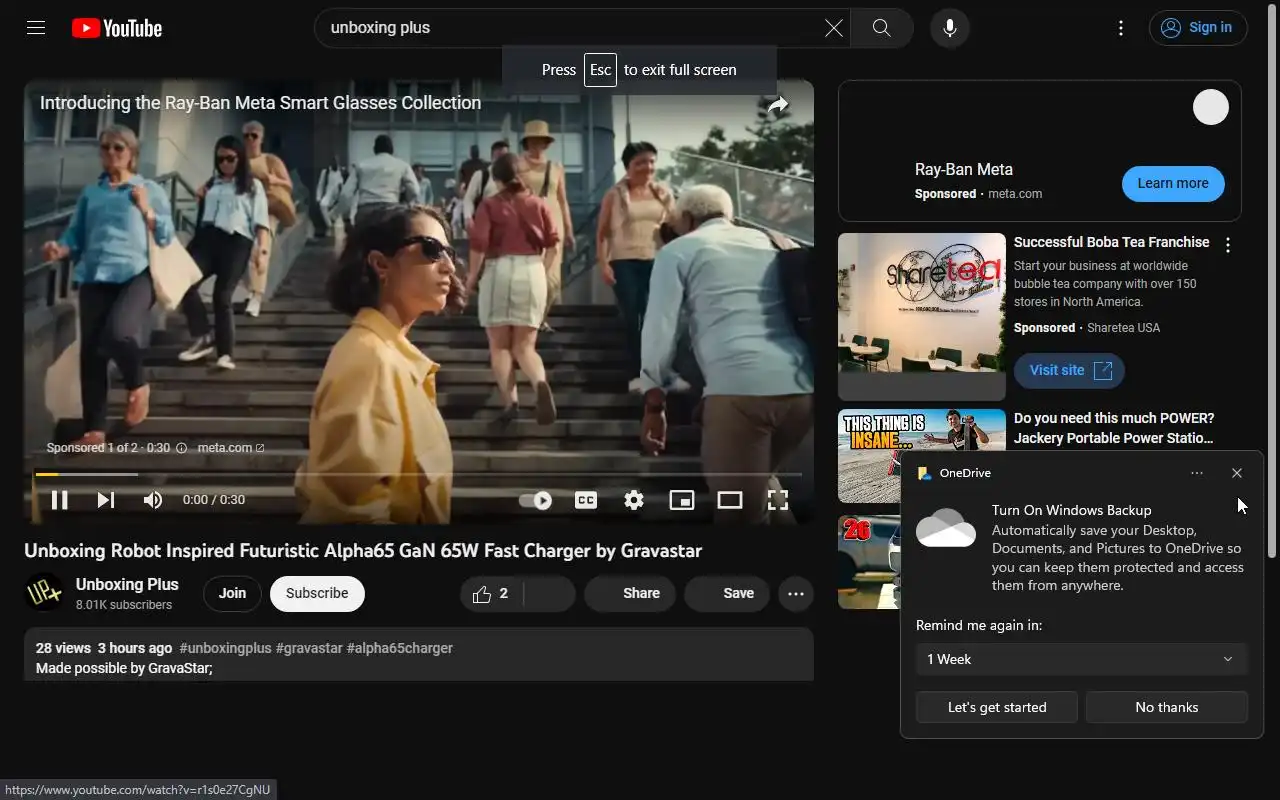Start voice search with microphone icon
This screenshot has height=800, width=1280.
click(950, 28)
